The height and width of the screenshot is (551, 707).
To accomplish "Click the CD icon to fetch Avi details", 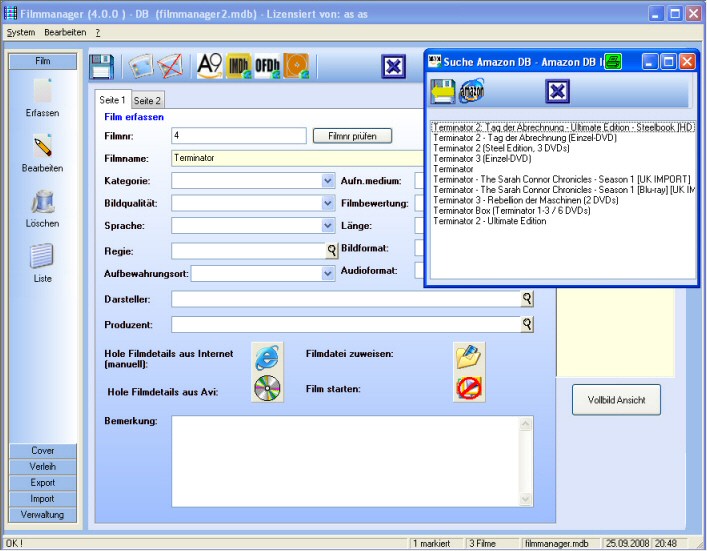I will [x=267, y=389].
